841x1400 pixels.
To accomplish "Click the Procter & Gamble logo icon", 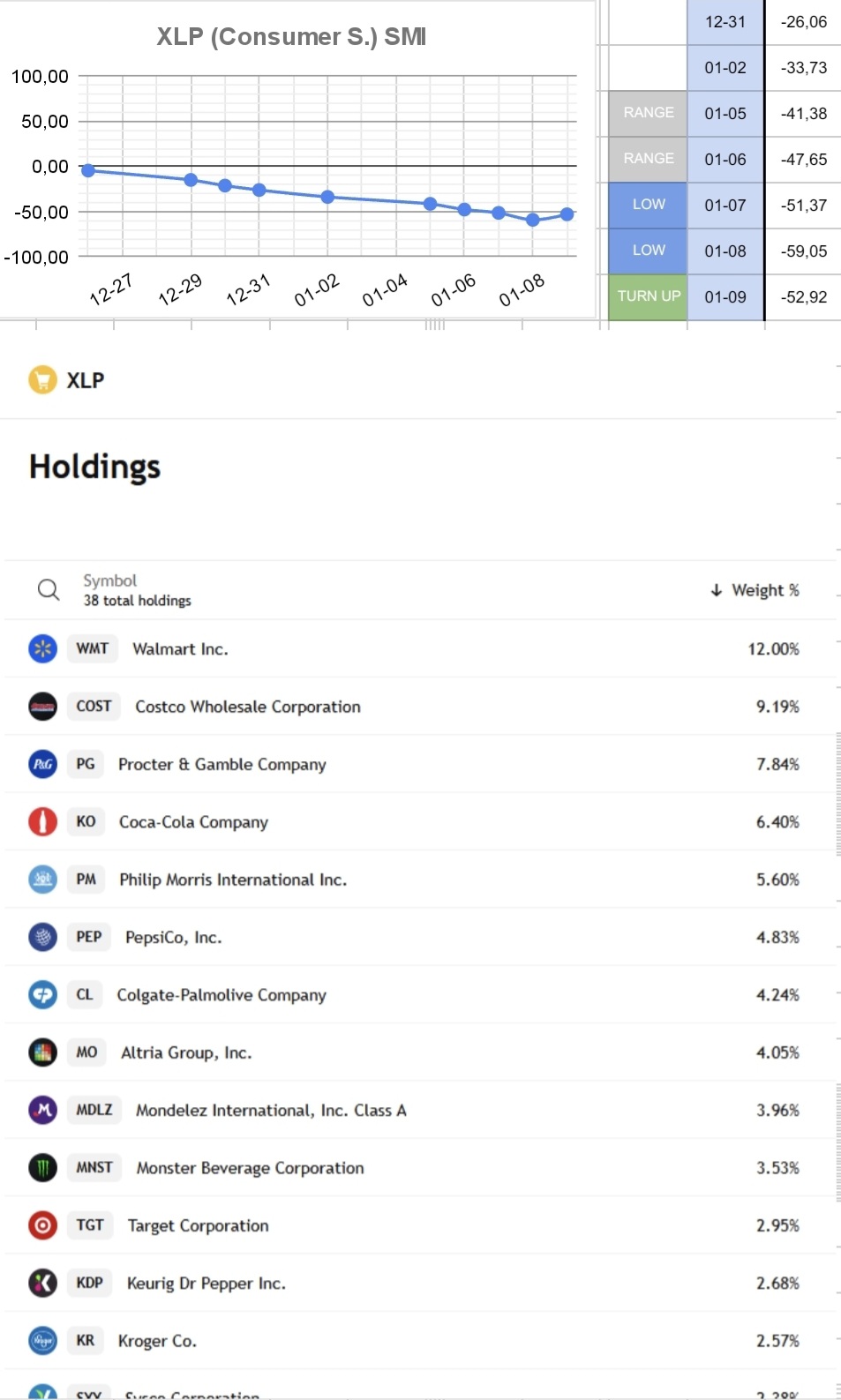I will (x=42, y=764).
